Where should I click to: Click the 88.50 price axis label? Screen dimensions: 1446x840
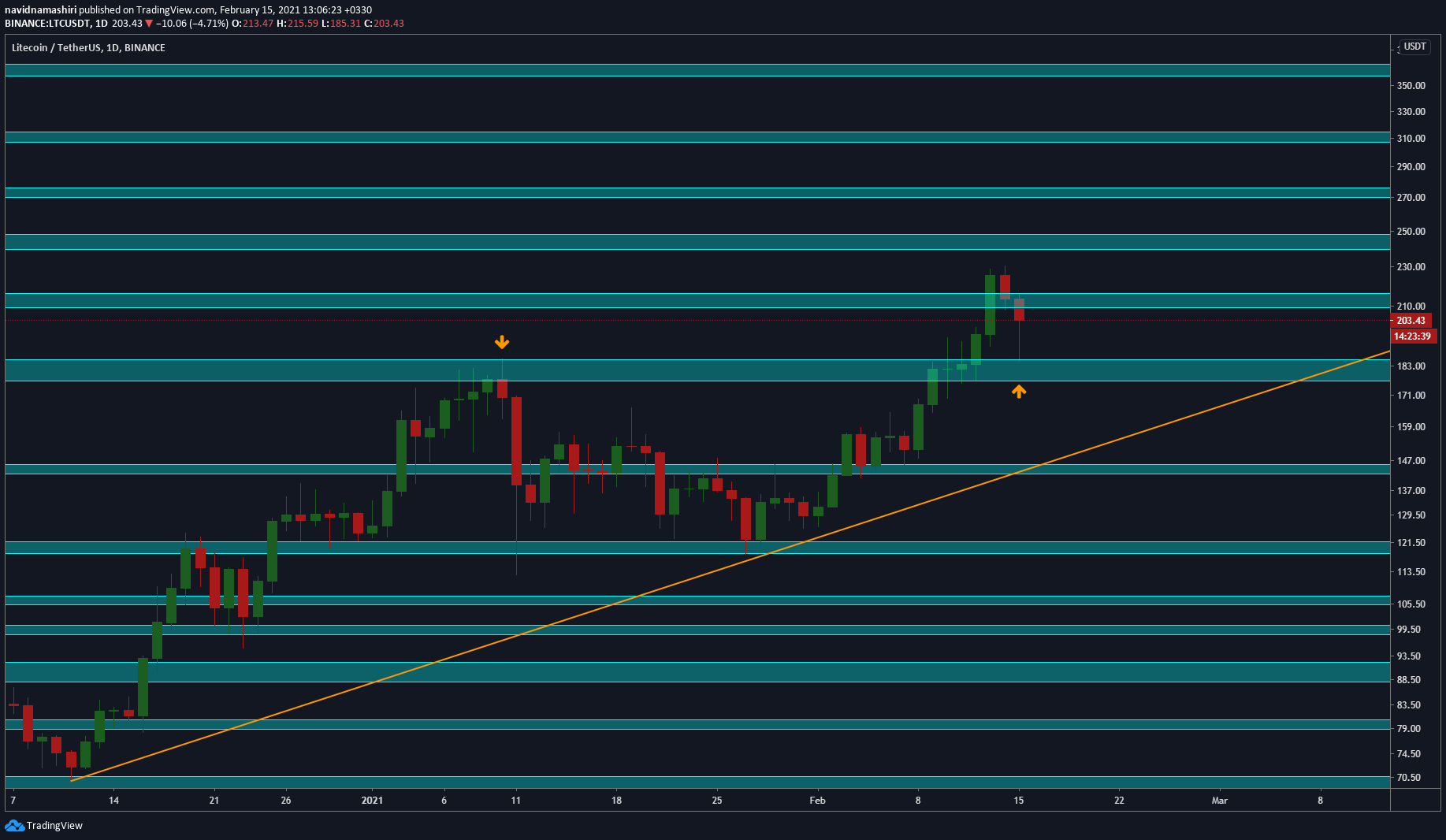coord(1408,680)
